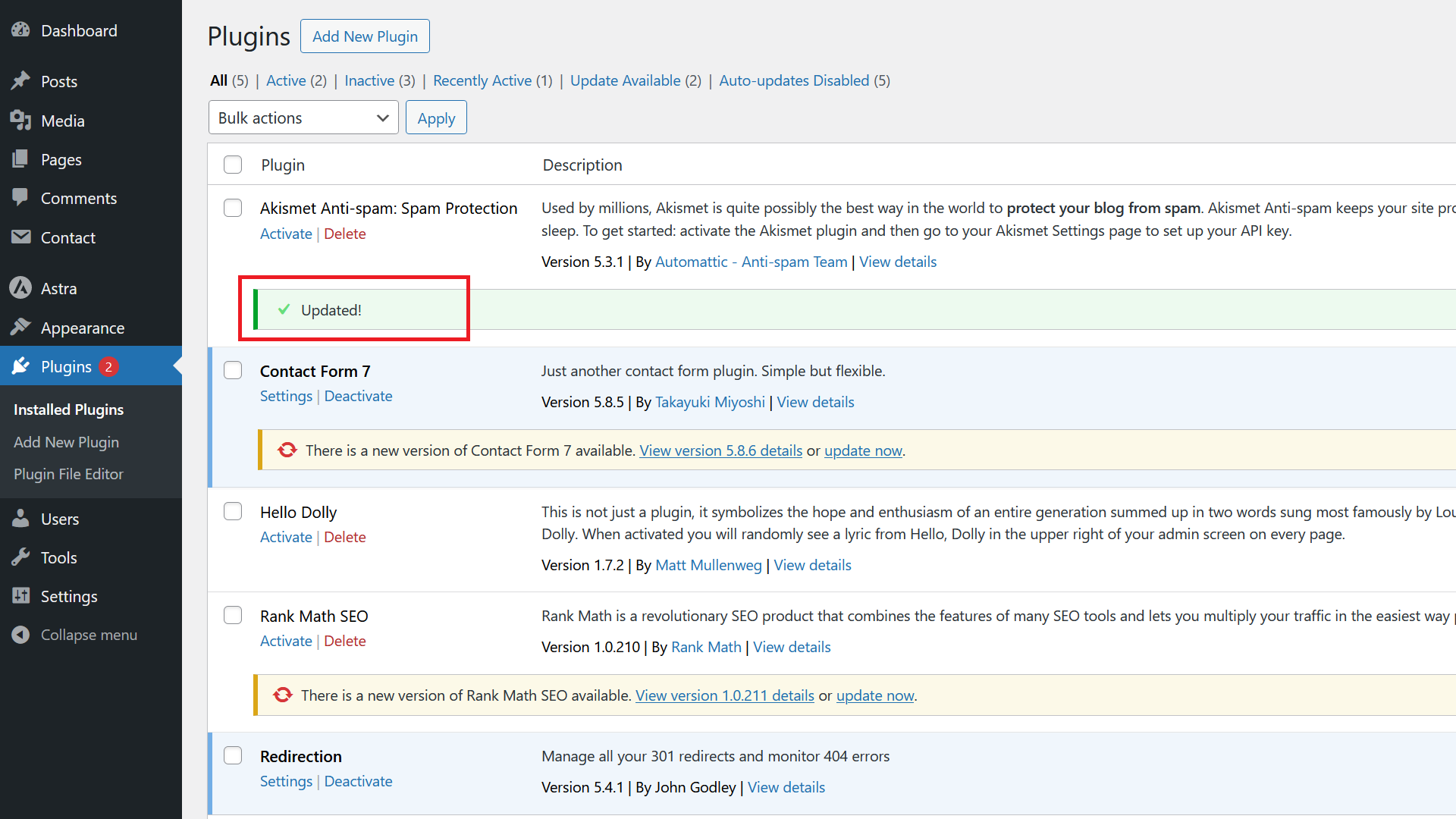1456x819 pixels.
Task: Click the Tools wrench icon
Action: tap(20, 557)
